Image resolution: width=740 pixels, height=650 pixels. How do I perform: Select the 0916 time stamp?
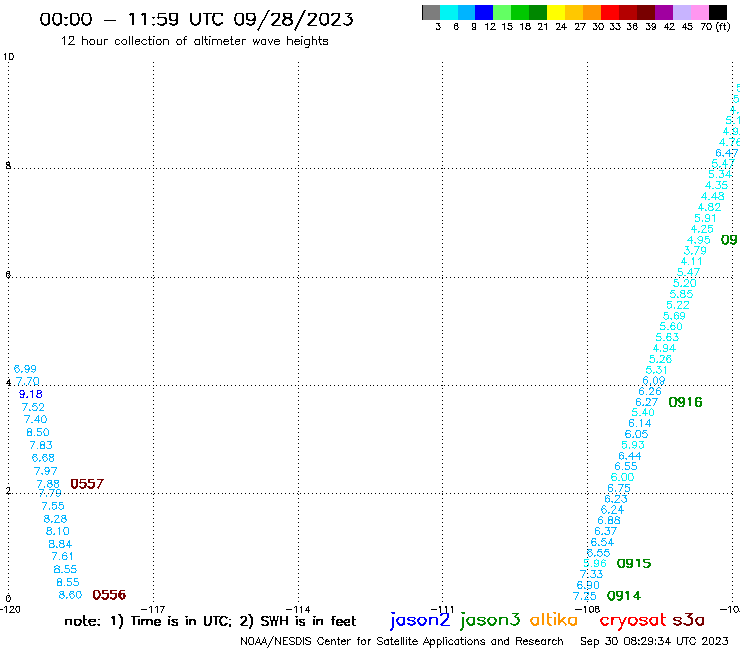pyautogui.click(x=685, y=402)
